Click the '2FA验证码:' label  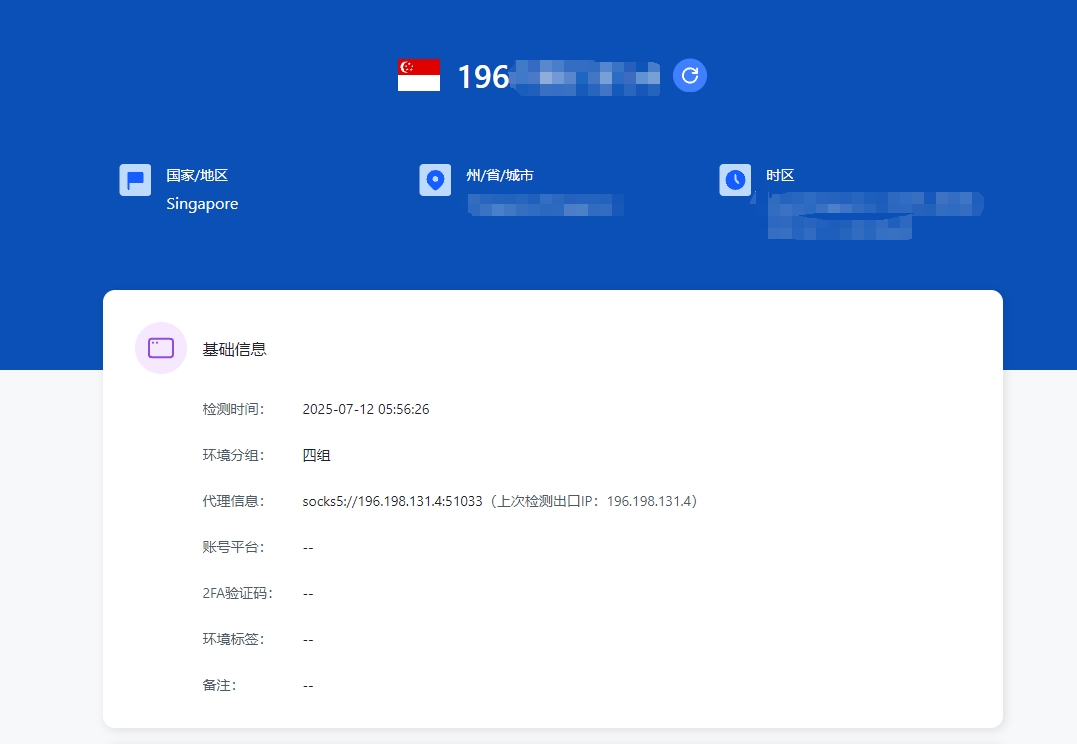[237, 594]
